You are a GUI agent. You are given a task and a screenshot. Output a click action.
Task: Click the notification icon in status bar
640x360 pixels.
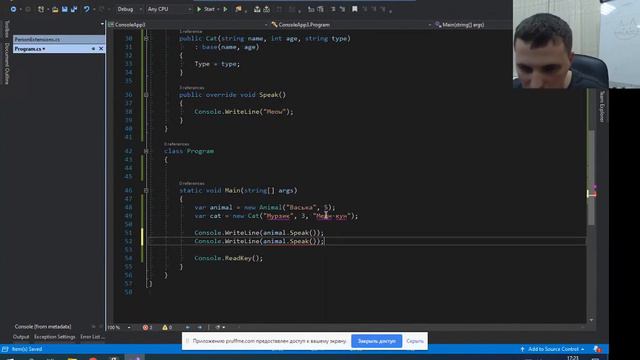pos(597,349)
